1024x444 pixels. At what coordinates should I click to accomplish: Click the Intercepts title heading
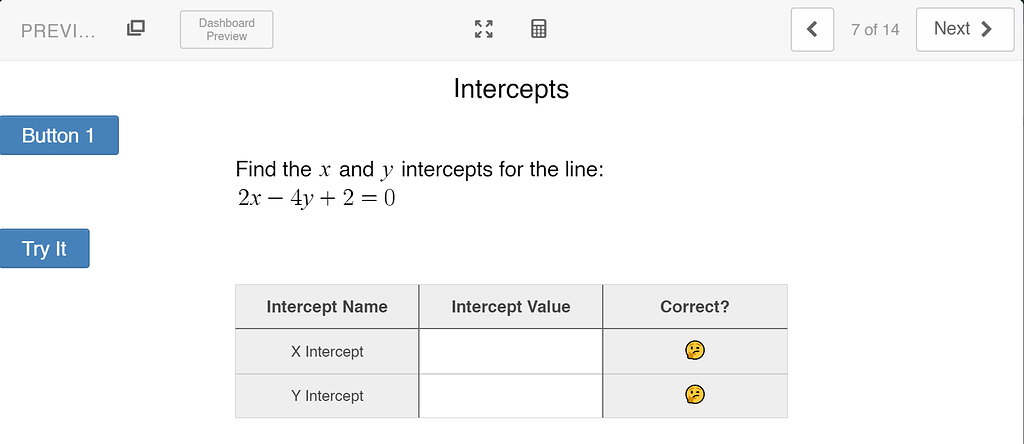tap(511, 89)
